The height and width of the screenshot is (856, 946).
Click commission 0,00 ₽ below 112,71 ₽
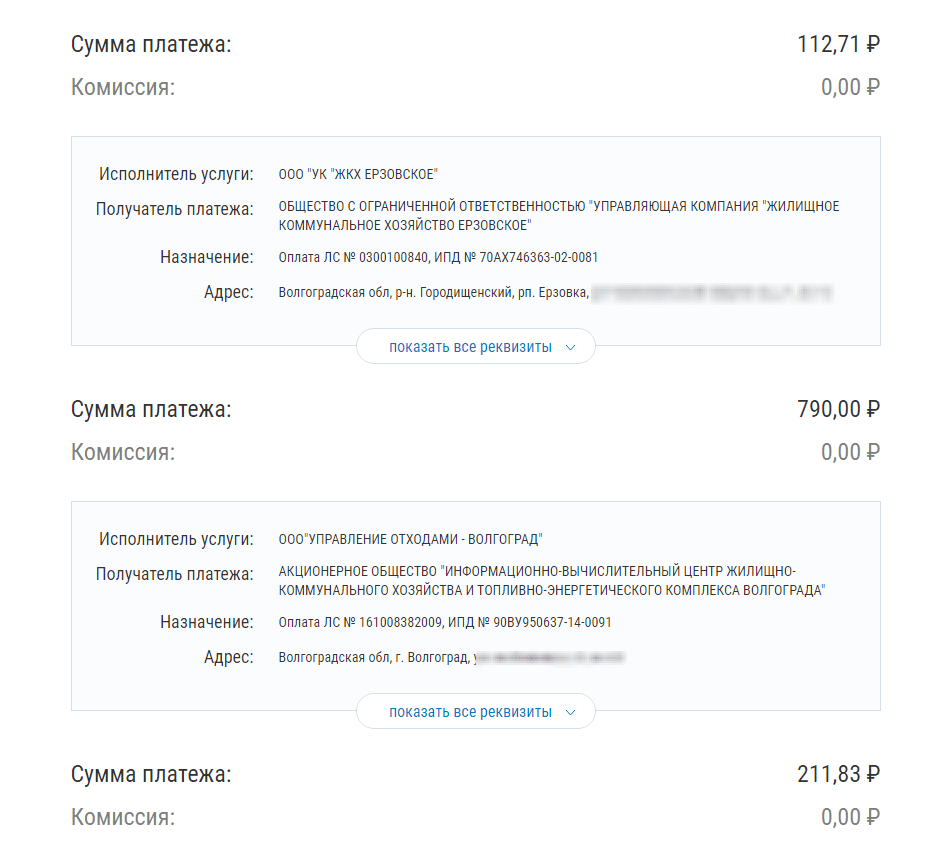(x=850, y=87)
